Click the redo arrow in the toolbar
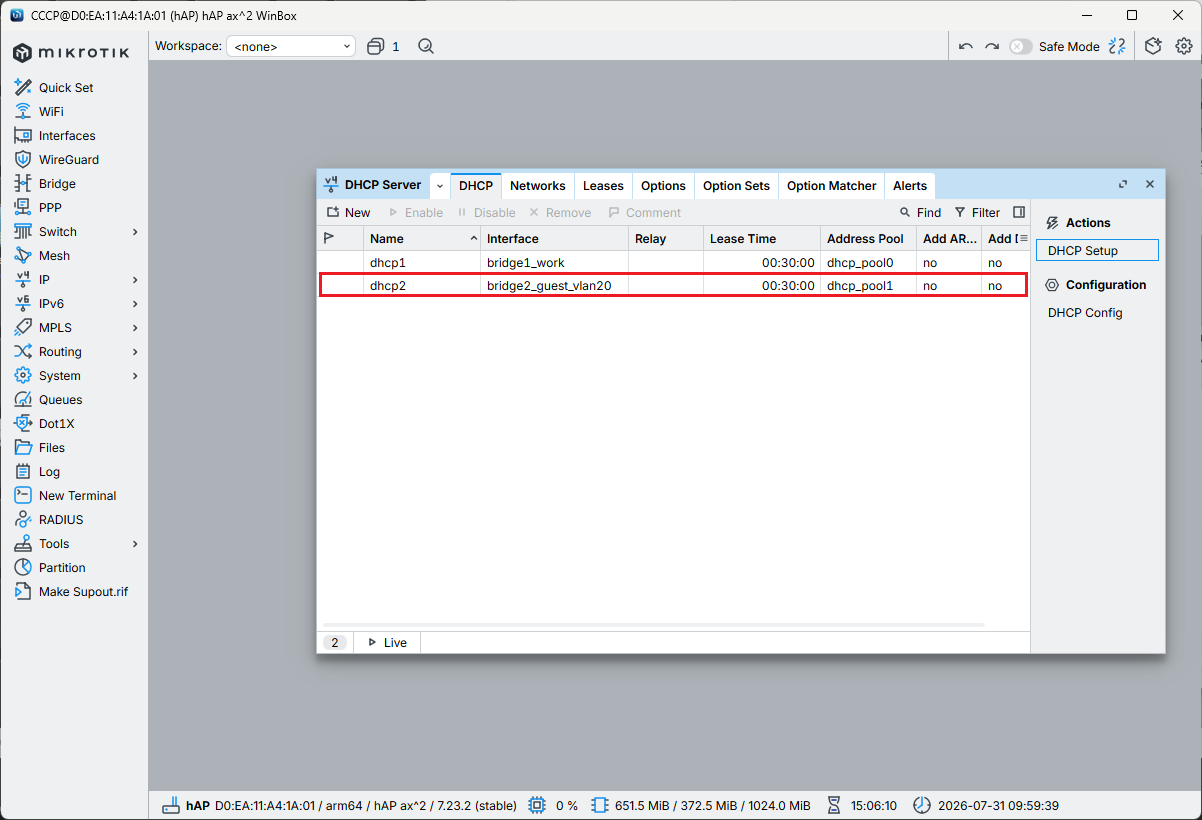Viewport: 1202px width, 820px height. pos(991,46)
